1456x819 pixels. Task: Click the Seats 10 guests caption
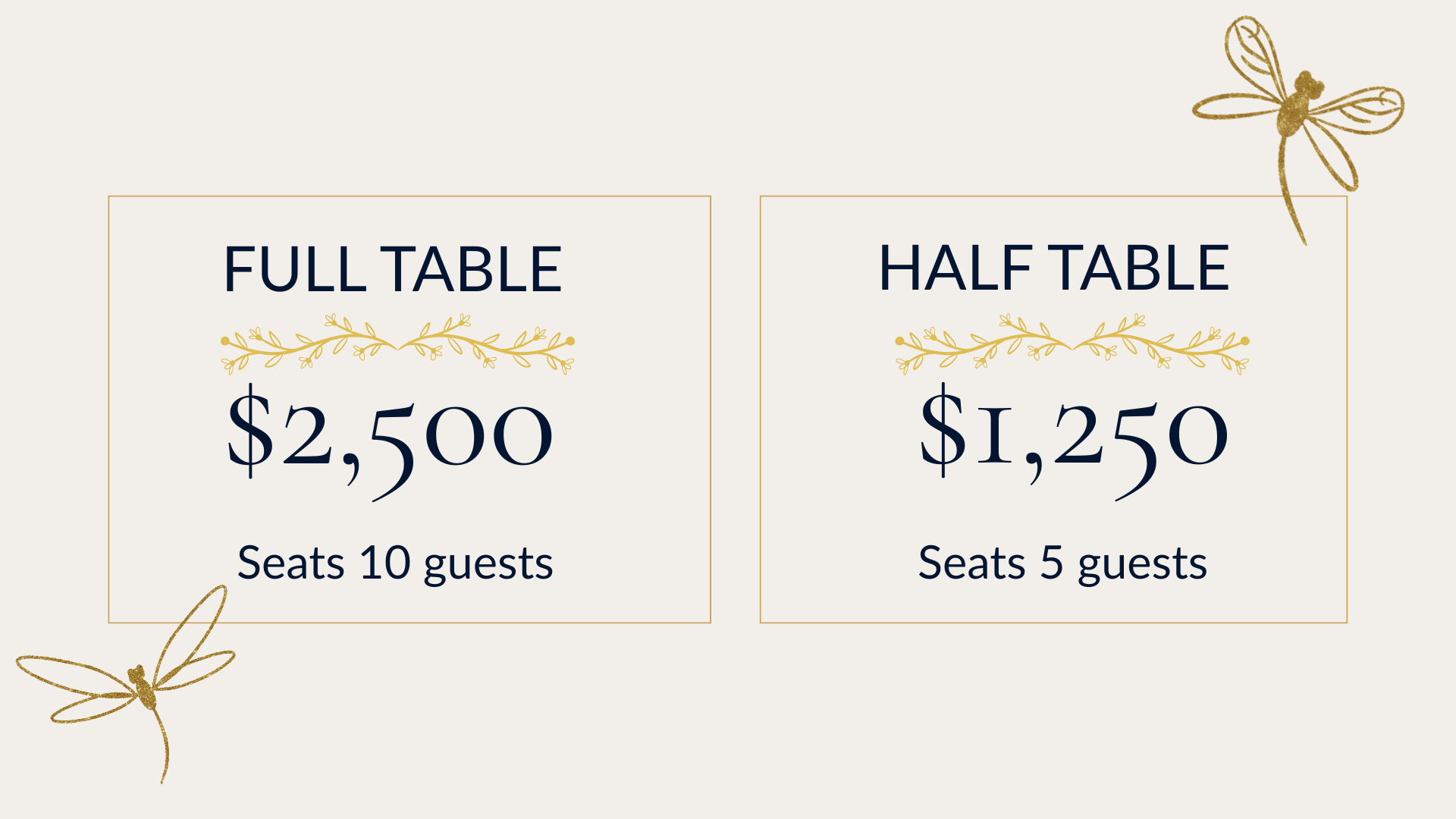[x=395, y=563]
